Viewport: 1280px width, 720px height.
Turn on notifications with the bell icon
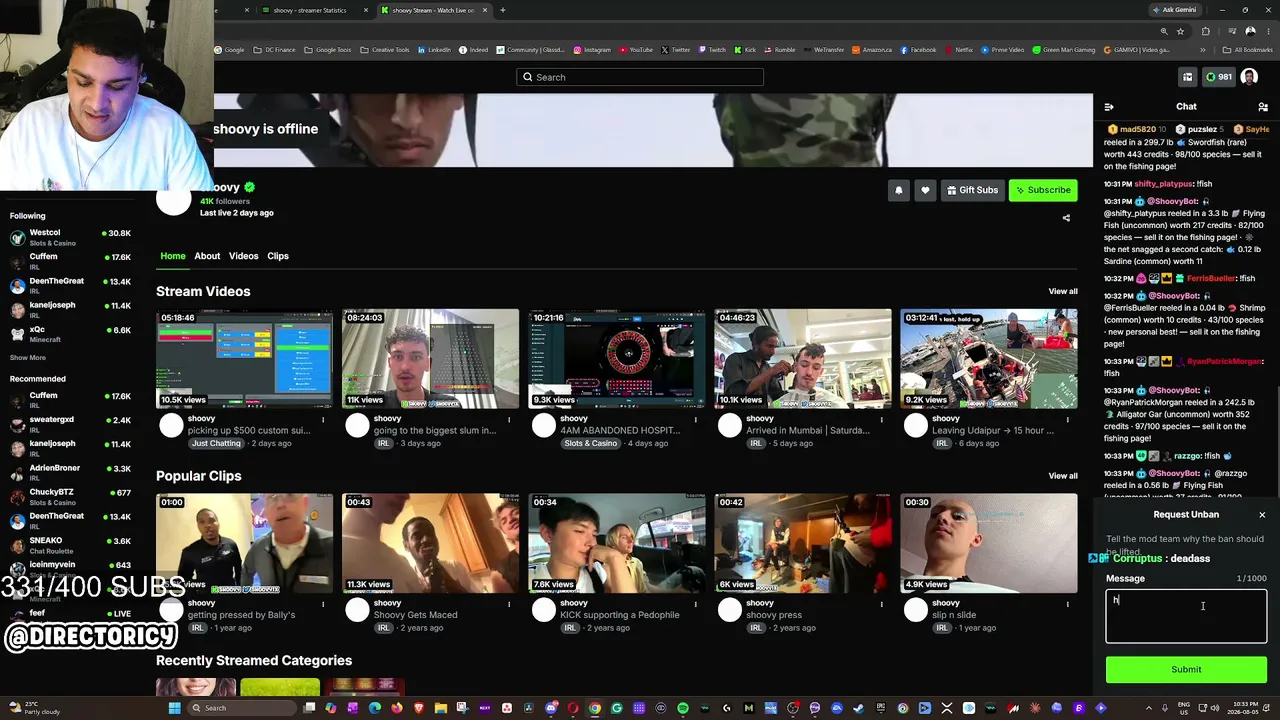pos(898,190)
